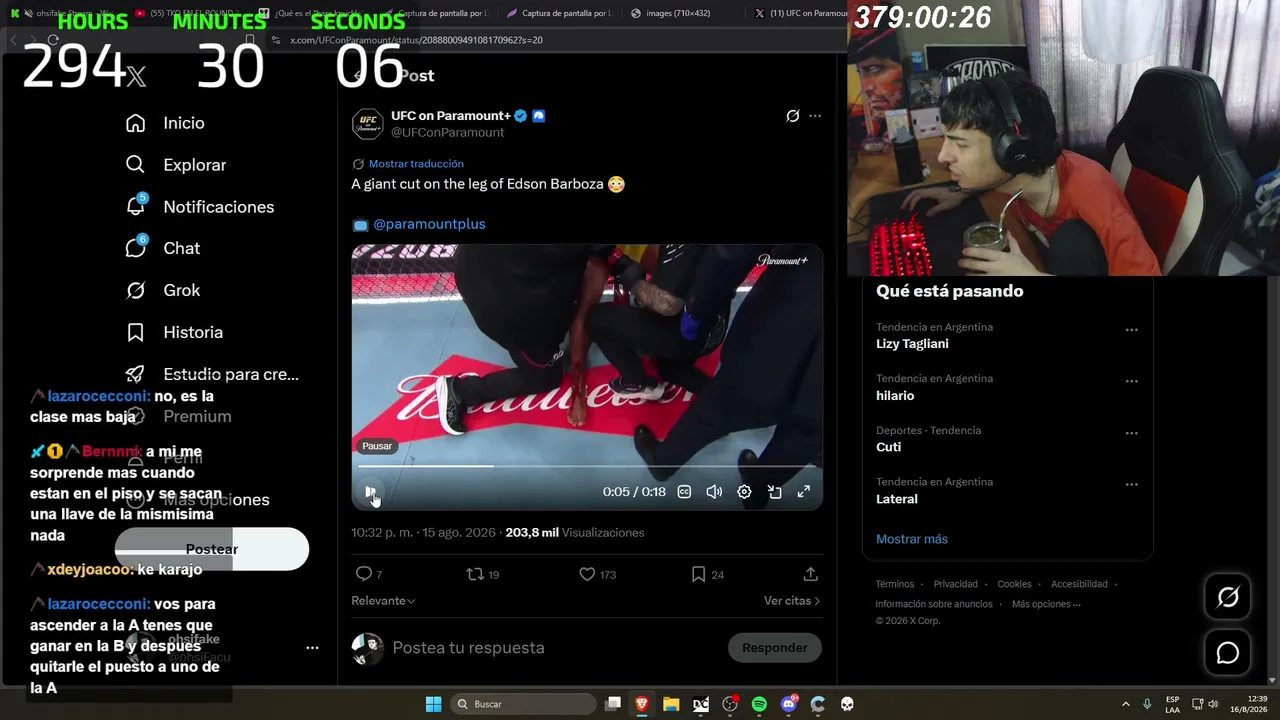Screen dimensions: 1280x720
Task: Show hidden system tray icons
Action: [1125, 704]
